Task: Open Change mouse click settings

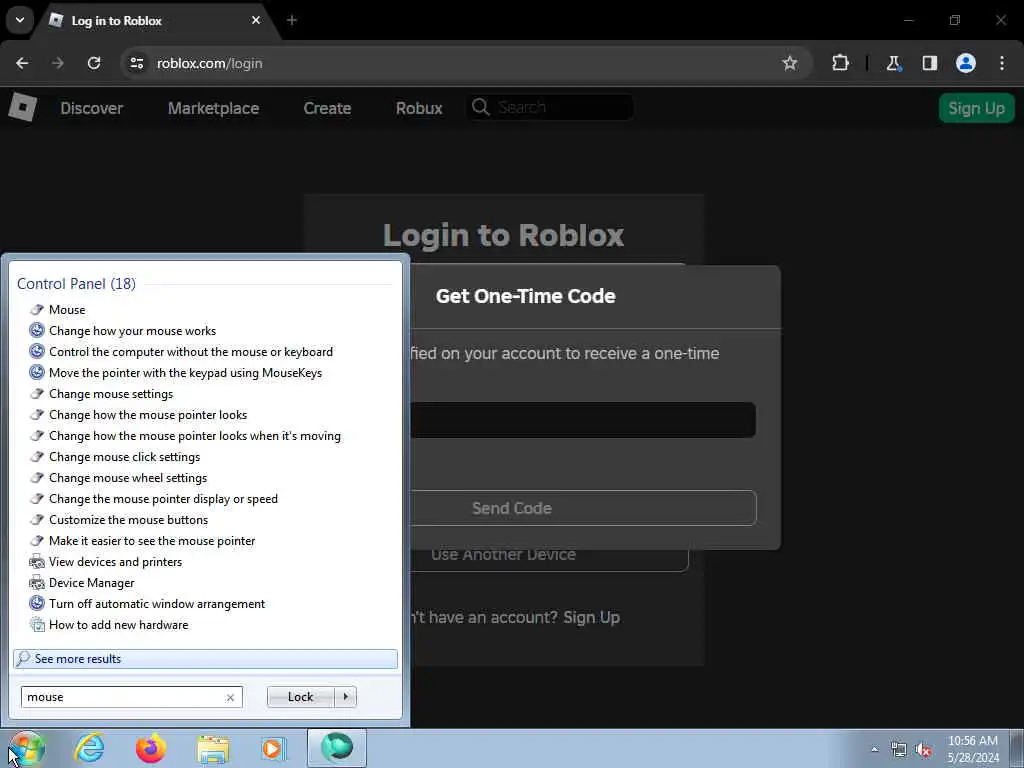Action: [x=125, y=456]
